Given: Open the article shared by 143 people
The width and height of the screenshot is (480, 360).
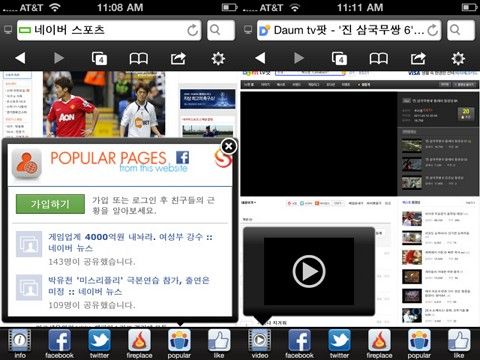Looking at the screenshot, I should [x=130, y=242].
